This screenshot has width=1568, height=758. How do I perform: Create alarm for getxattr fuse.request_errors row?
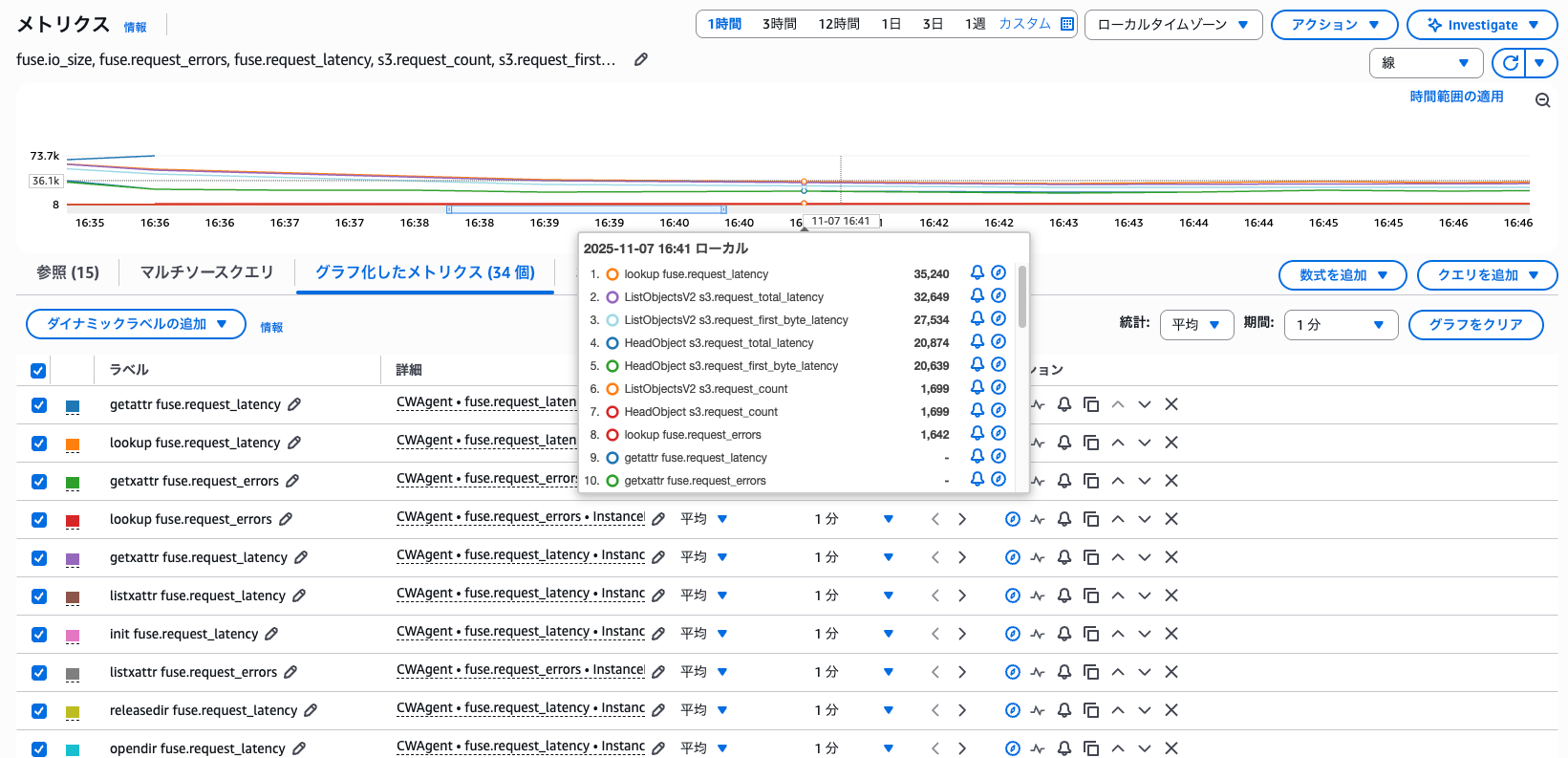click(x=1064, y=481)
